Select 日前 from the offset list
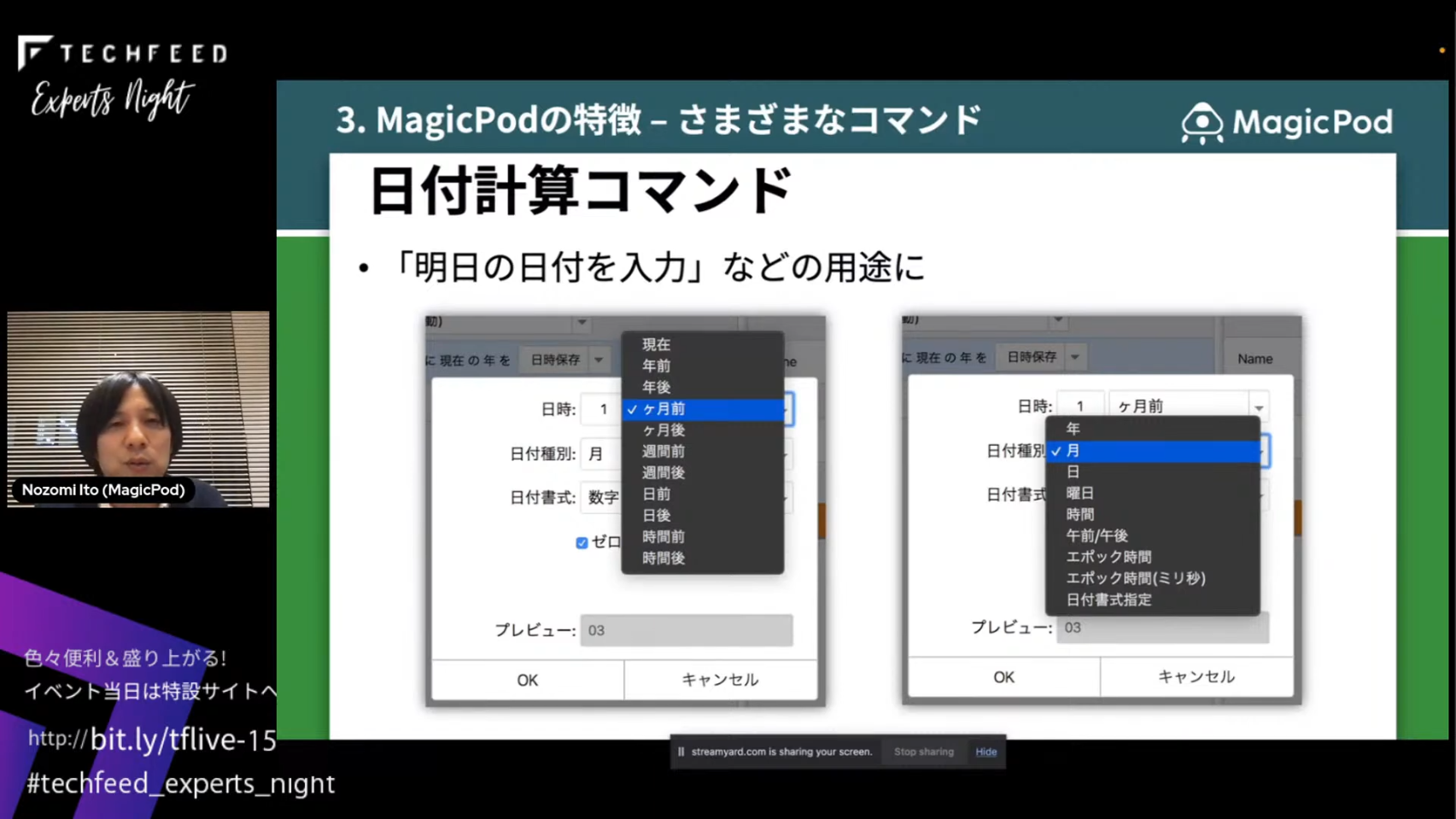 702,494
